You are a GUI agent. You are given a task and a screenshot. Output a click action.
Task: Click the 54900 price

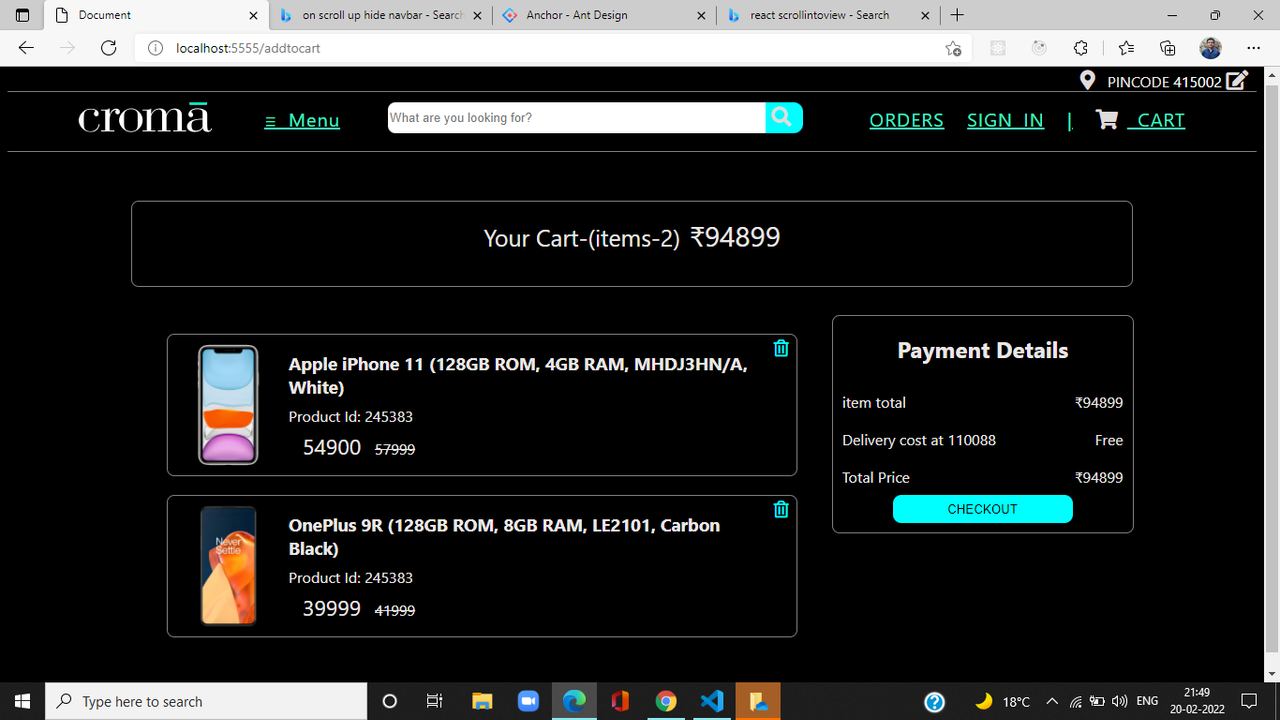(x=332, y=448)
